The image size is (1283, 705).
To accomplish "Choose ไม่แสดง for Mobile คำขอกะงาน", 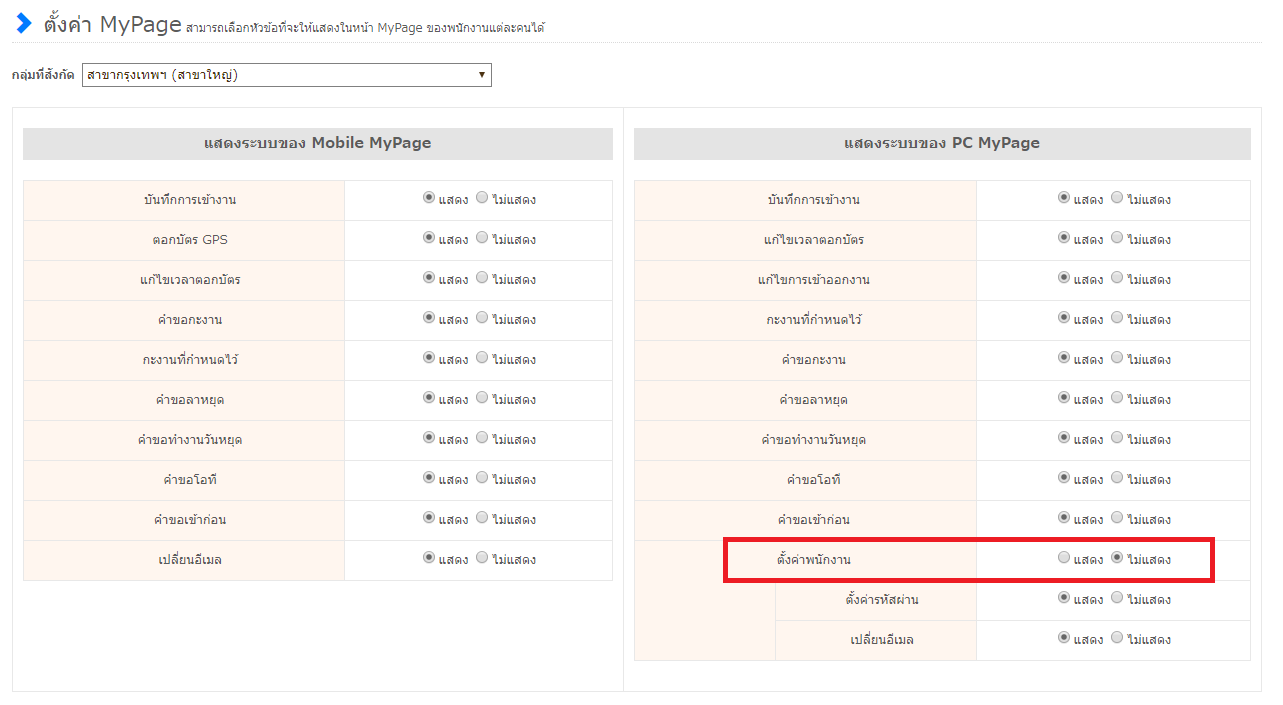I will [482, 318].
